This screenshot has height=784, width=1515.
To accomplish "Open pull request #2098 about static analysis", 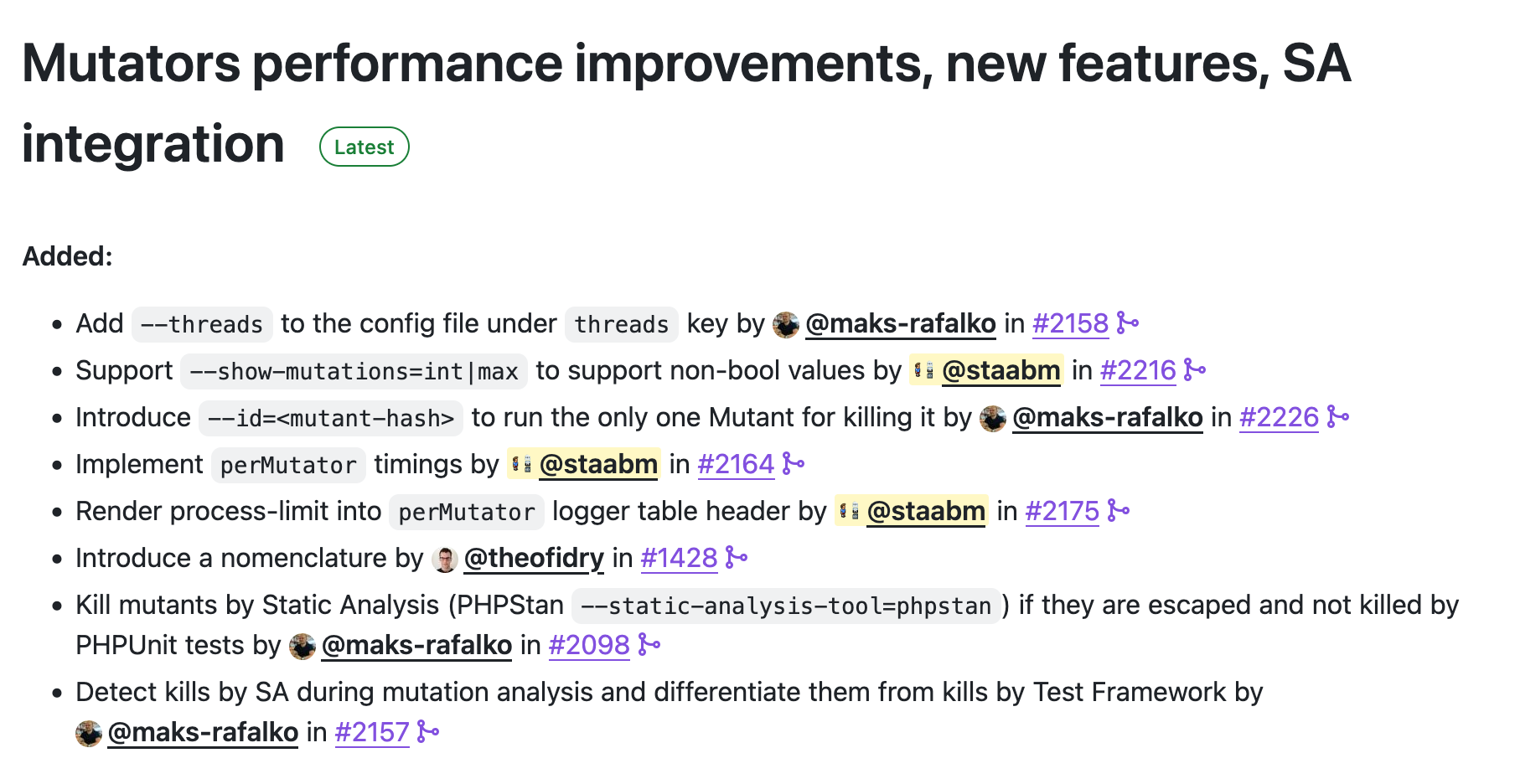I will click(x=589, y=645).
